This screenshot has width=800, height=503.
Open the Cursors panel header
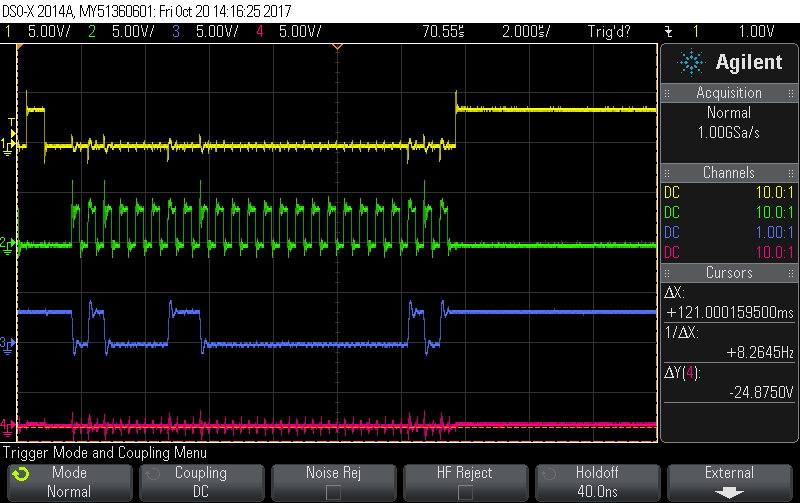coord(729,272)
